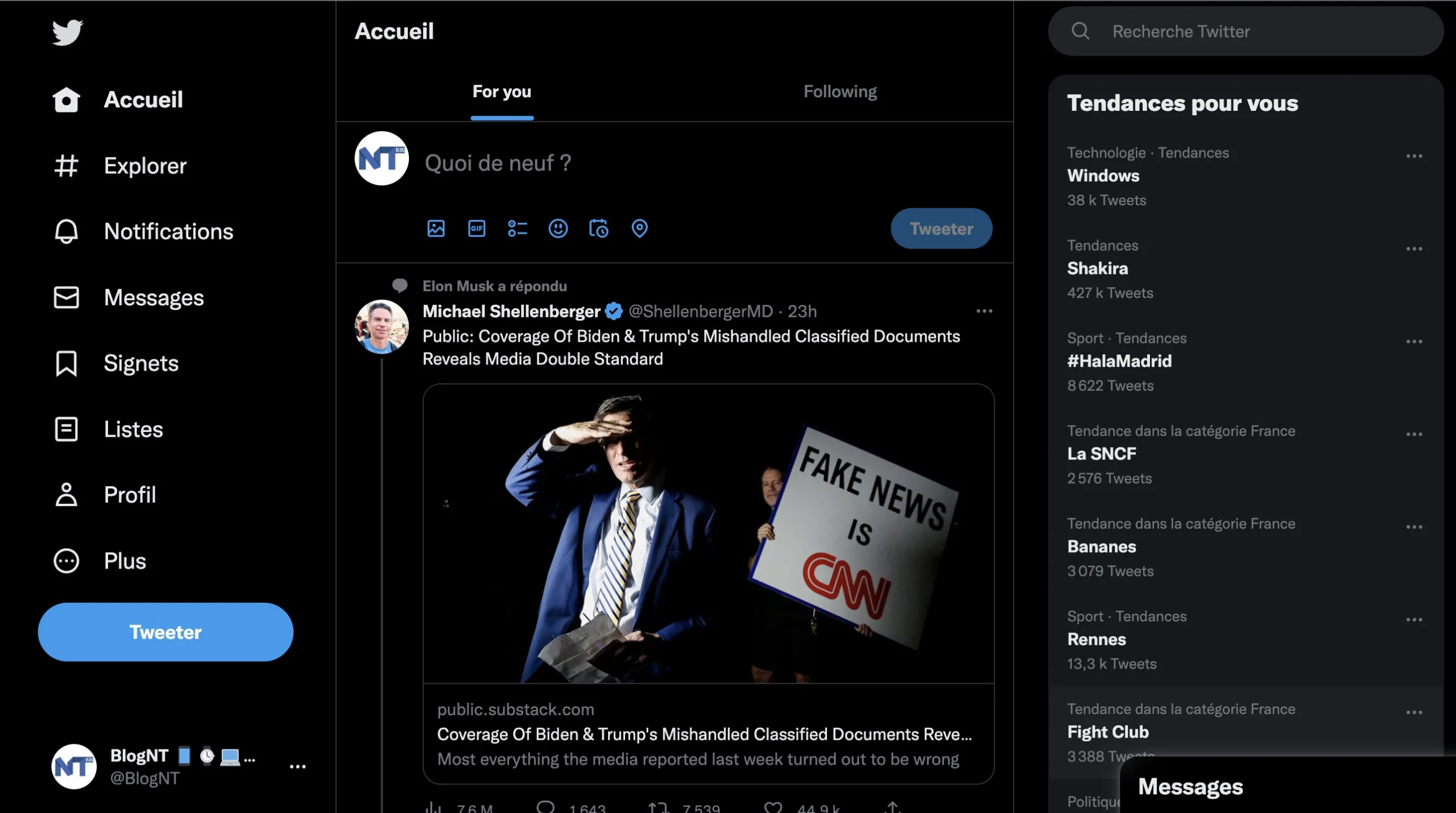This screenshot has width=1456, height=813.
Task: Open options for the Bananes trend
Action: tap(1414, 526)
